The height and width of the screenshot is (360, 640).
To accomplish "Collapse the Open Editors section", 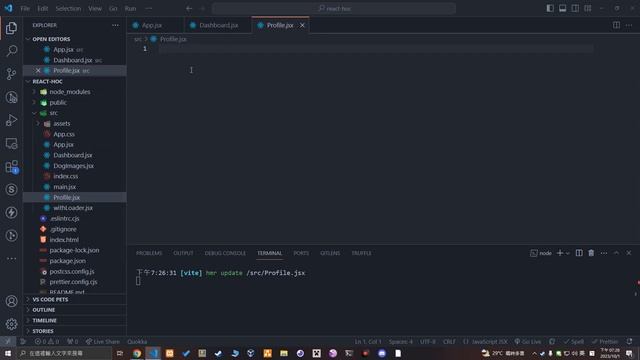I will (x=28, y=39).
